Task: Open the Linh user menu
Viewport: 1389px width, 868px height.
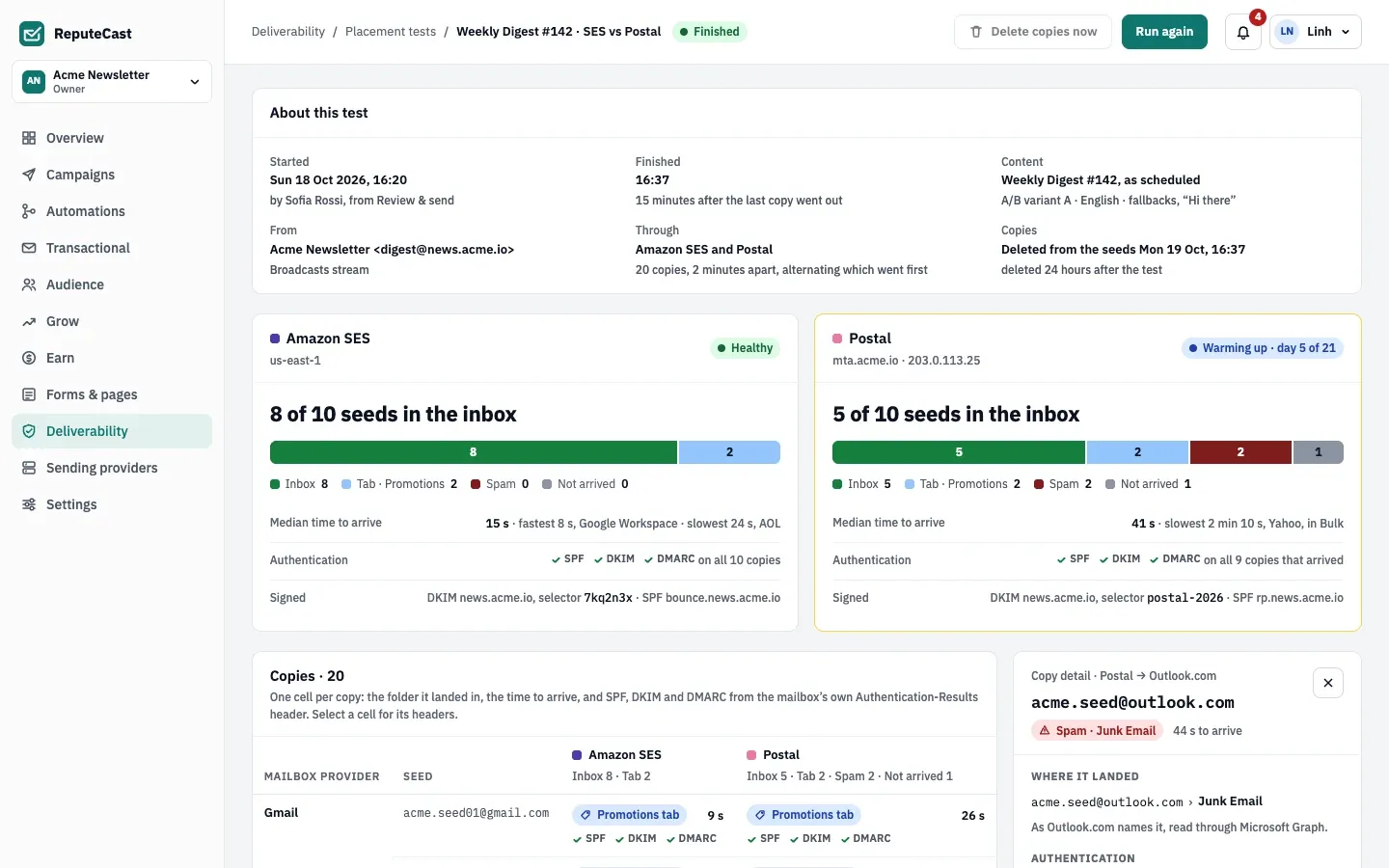Action: (x=1316, y=32)
